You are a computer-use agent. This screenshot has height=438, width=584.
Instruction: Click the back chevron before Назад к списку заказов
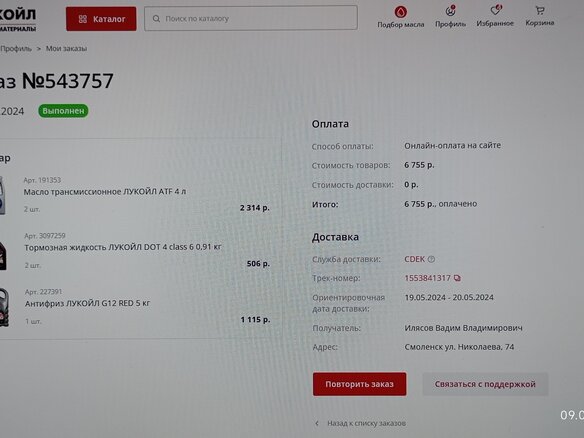317,423
